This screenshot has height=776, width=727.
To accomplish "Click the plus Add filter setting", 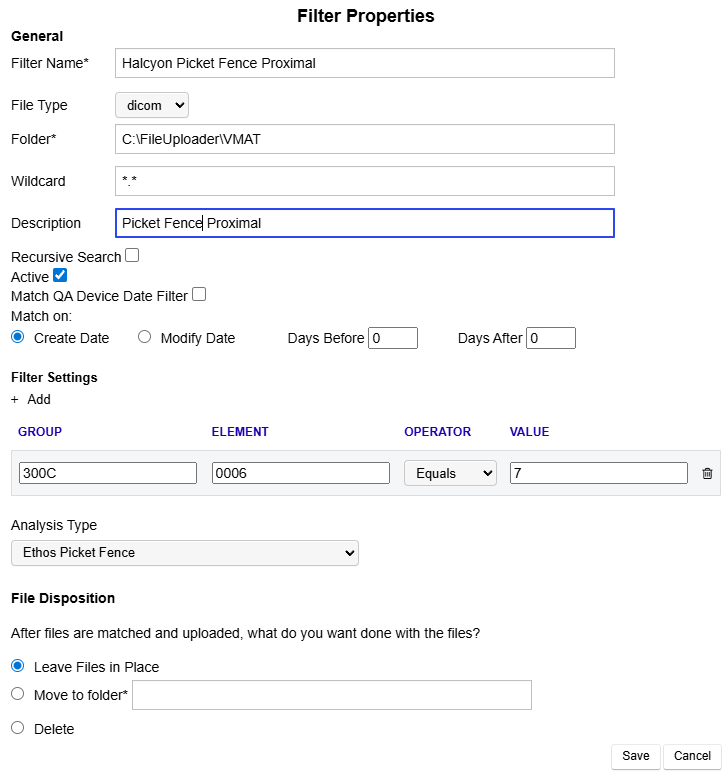I will point(31,399).
